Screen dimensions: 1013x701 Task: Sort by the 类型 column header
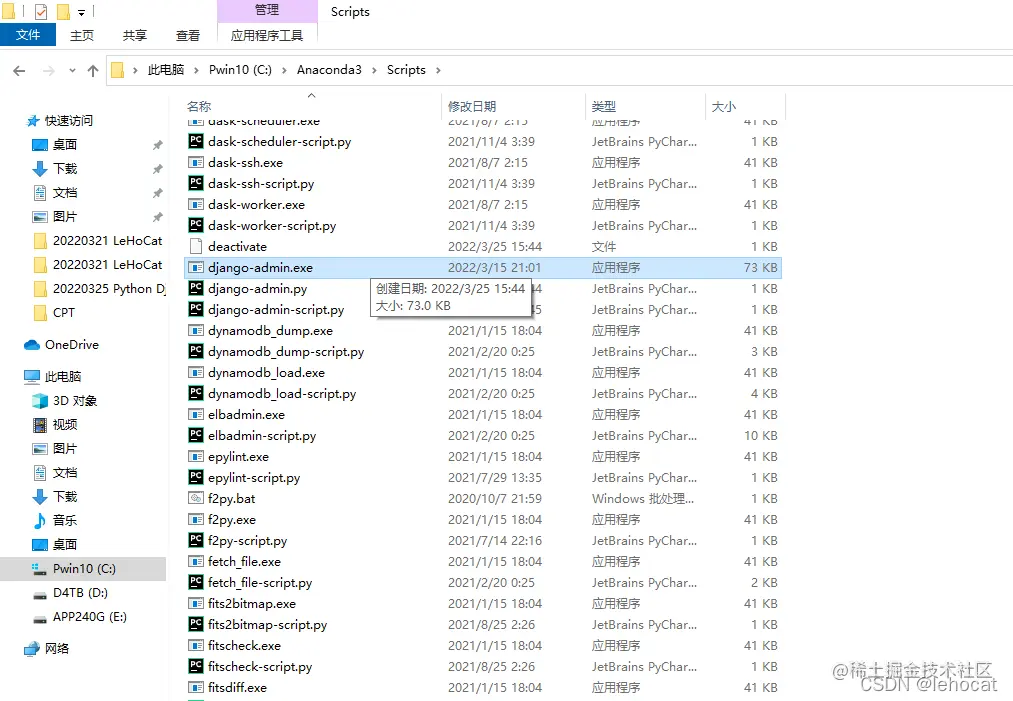603,107
